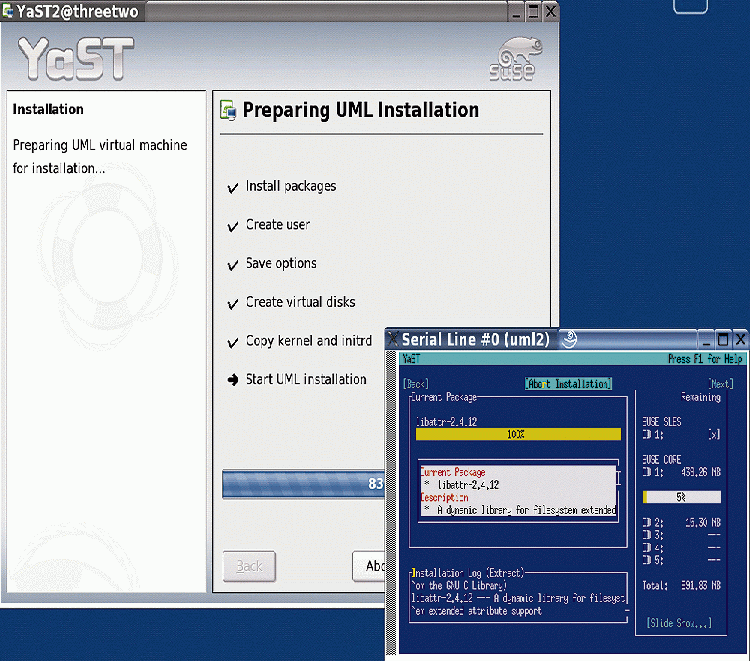The height and width of the screenshot is (661, 750).
Task: Click the disabled Back button in YaST2
Action: (x=249, y=566)
